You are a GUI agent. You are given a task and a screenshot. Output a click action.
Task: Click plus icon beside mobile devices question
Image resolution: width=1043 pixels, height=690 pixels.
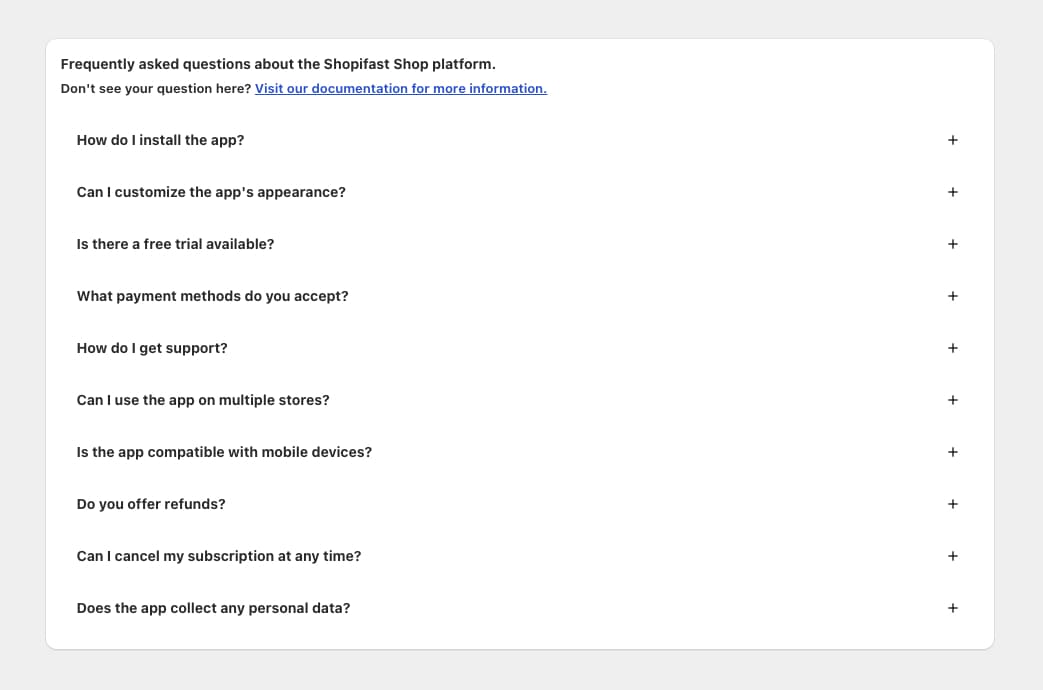click(x=952, y=452)
